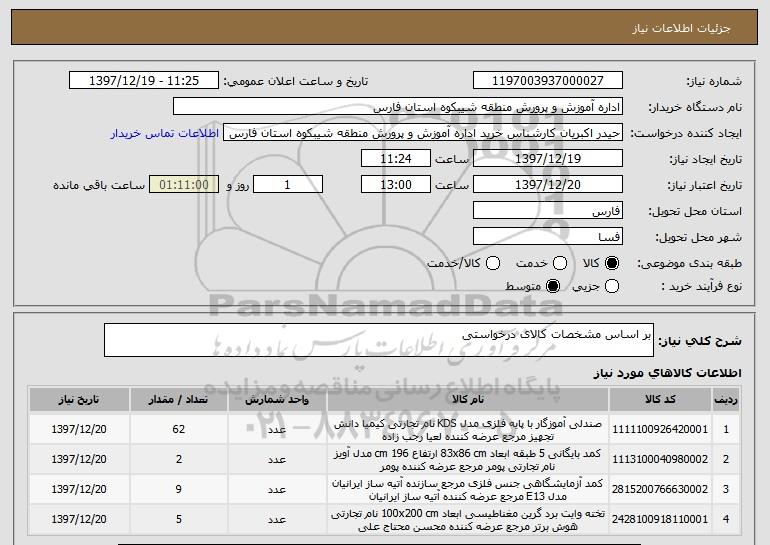Click quantity 9 in row 3

178,490
